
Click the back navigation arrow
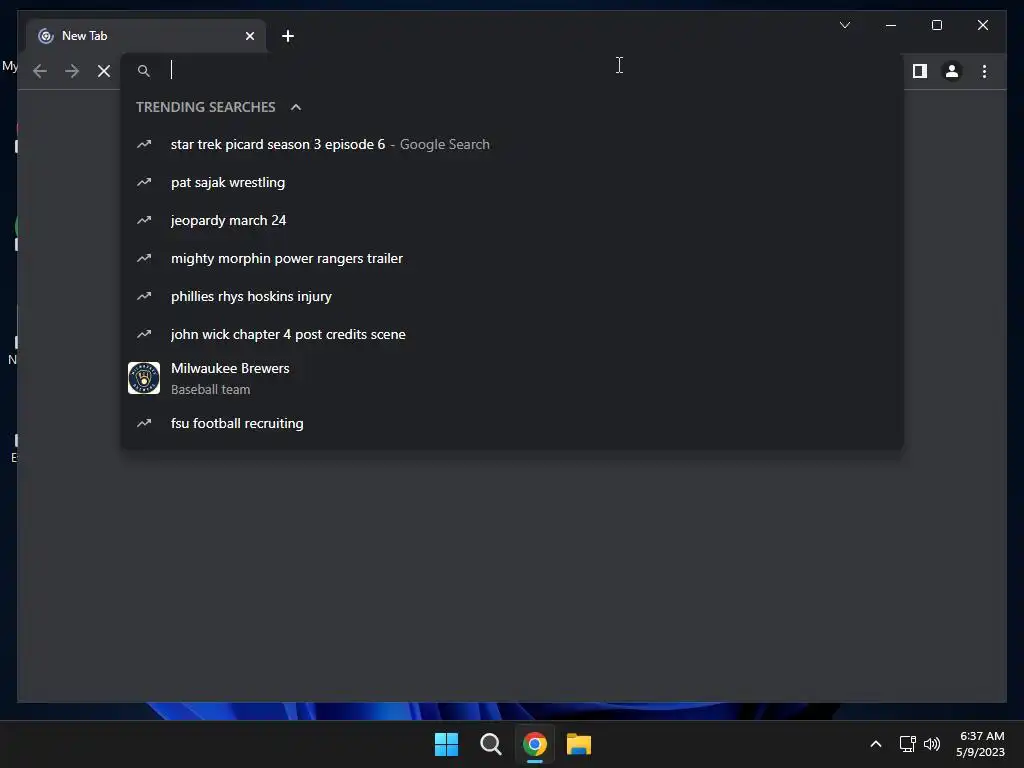pos(40,71)
